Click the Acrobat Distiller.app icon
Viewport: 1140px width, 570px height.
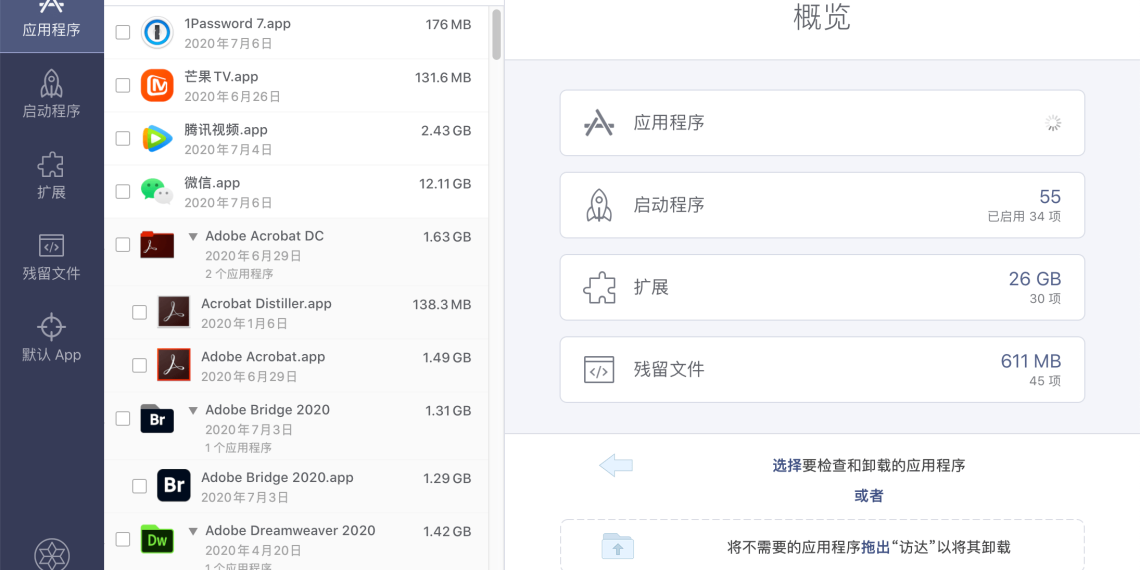tap(174, 312)
